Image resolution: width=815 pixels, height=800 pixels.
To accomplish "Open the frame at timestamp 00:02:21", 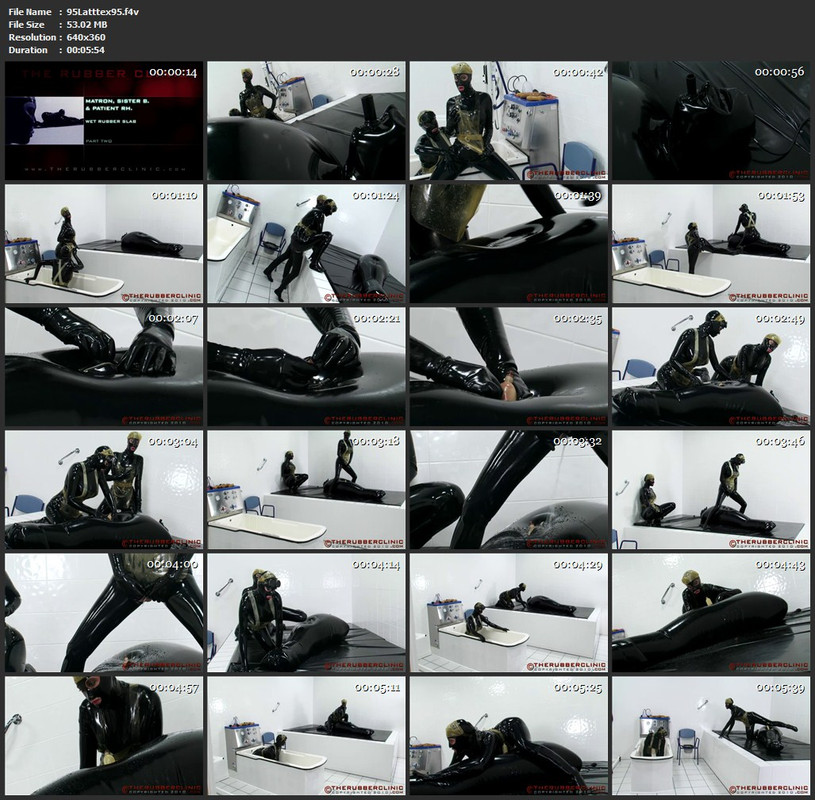I will (306, 367).
